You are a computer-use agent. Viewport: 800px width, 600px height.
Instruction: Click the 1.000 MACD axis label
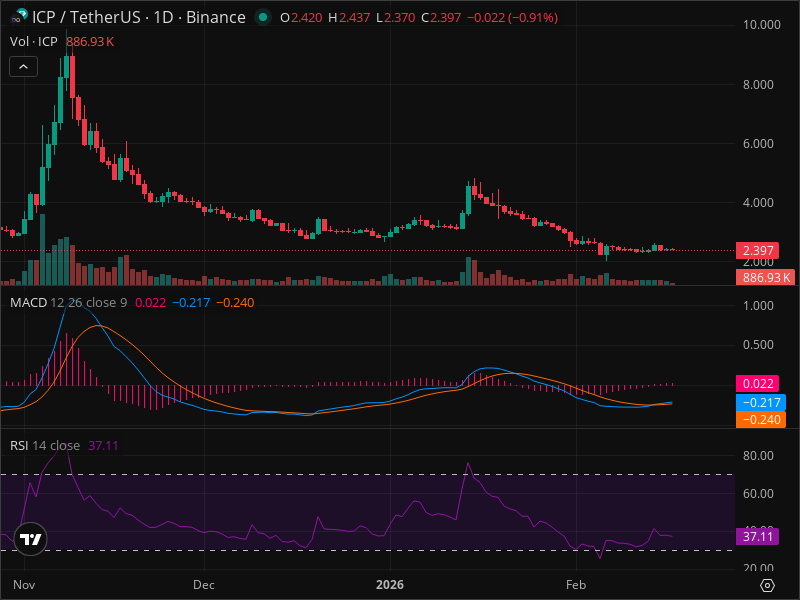pyautogui.click(x=758, y=306)
